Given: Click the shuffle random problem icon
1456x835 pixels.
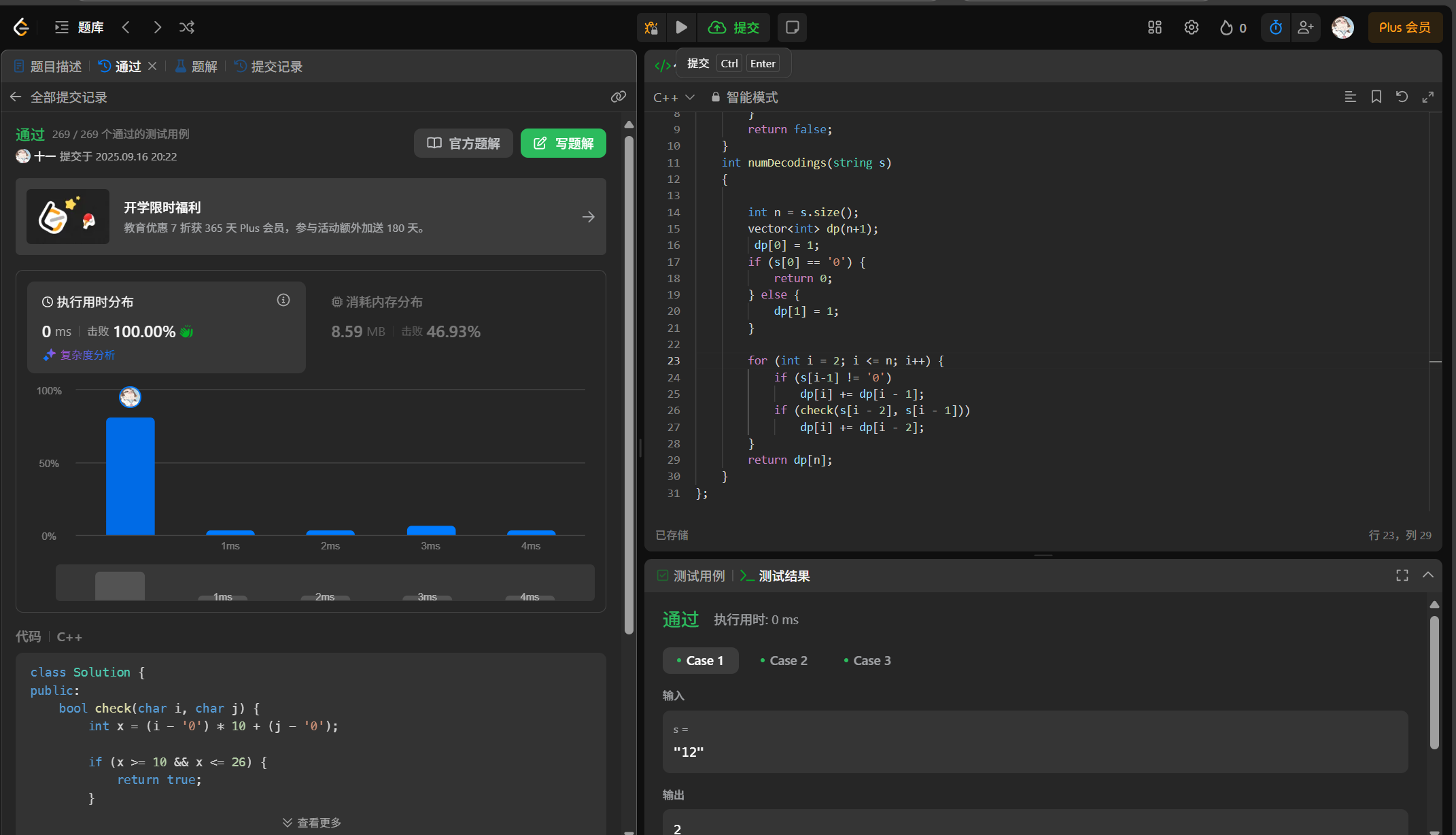Looking at the screenshot, I should click(187, 27).
